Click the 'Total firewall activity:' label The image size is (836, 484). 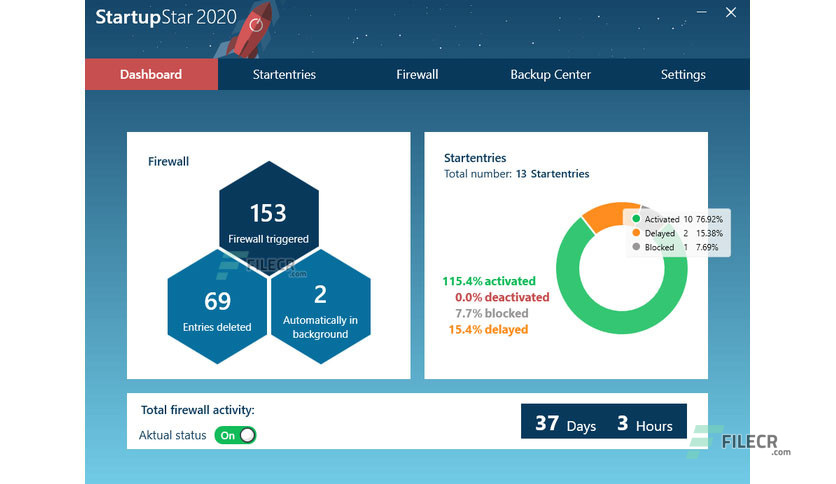(x=198, y=410)
